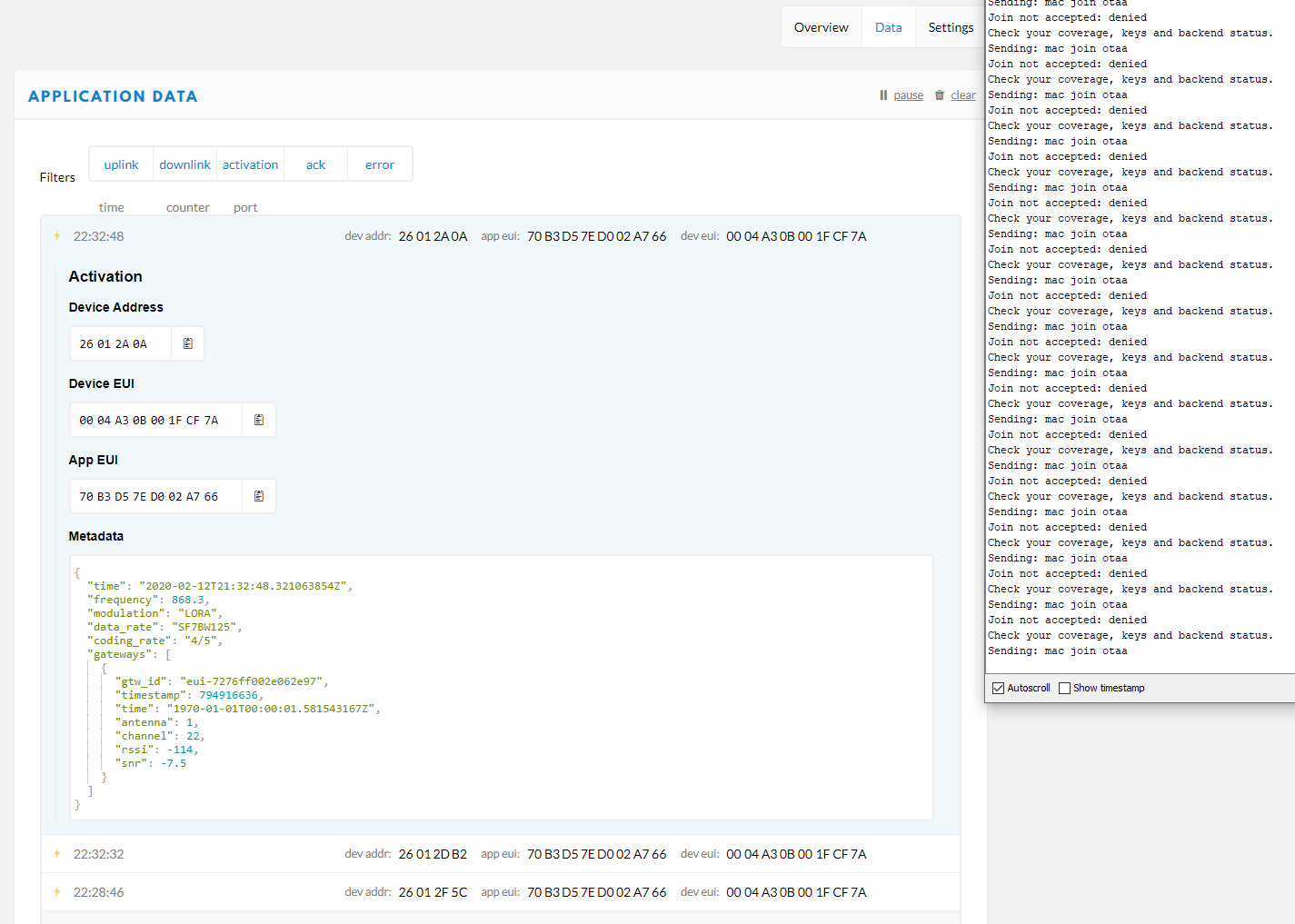Click lightning icon on the 22:28:46 entry

point(57,892)
